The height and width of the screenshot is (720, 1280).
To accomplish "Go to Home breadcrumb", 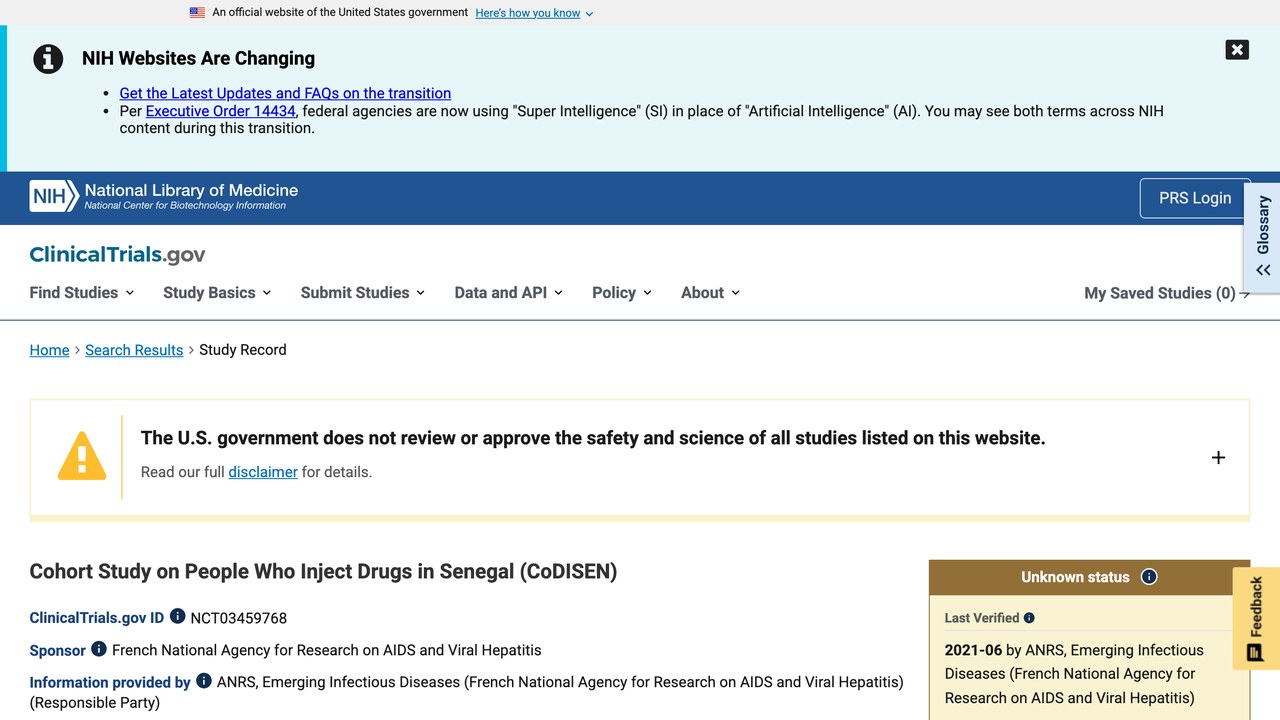I will (50, 350).
